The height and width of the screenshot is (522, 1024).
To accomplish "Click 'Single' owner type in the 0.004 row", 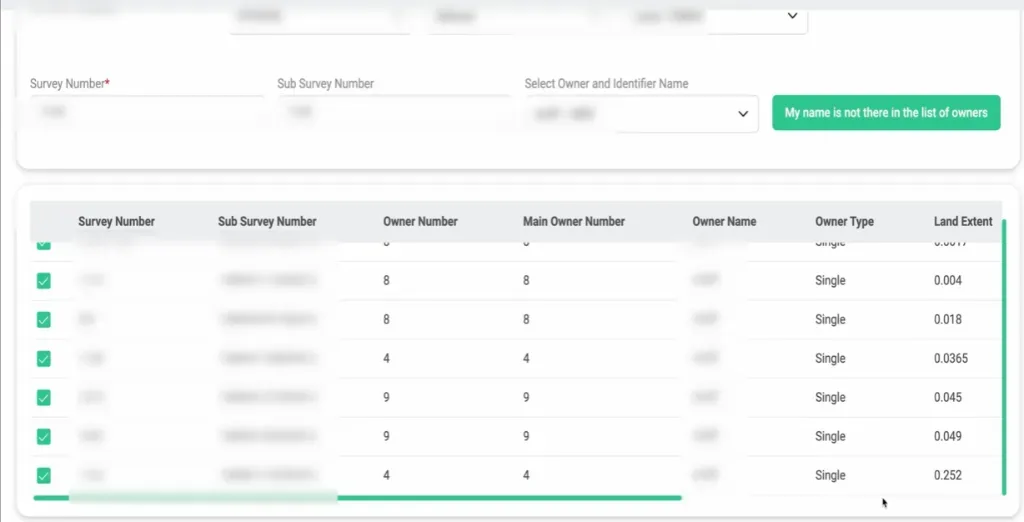I will click(x=830, y=280).
